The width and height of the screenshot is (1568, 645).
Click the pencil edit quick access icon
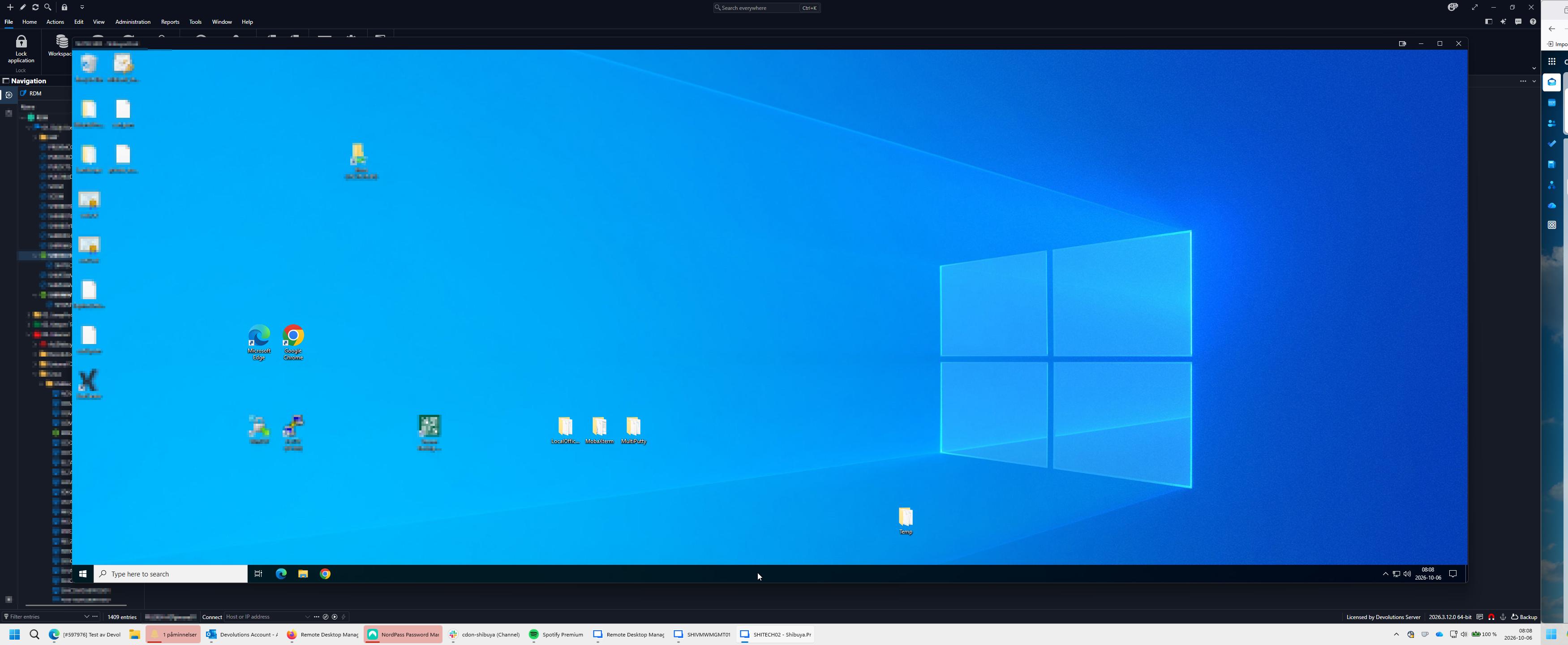22,7
